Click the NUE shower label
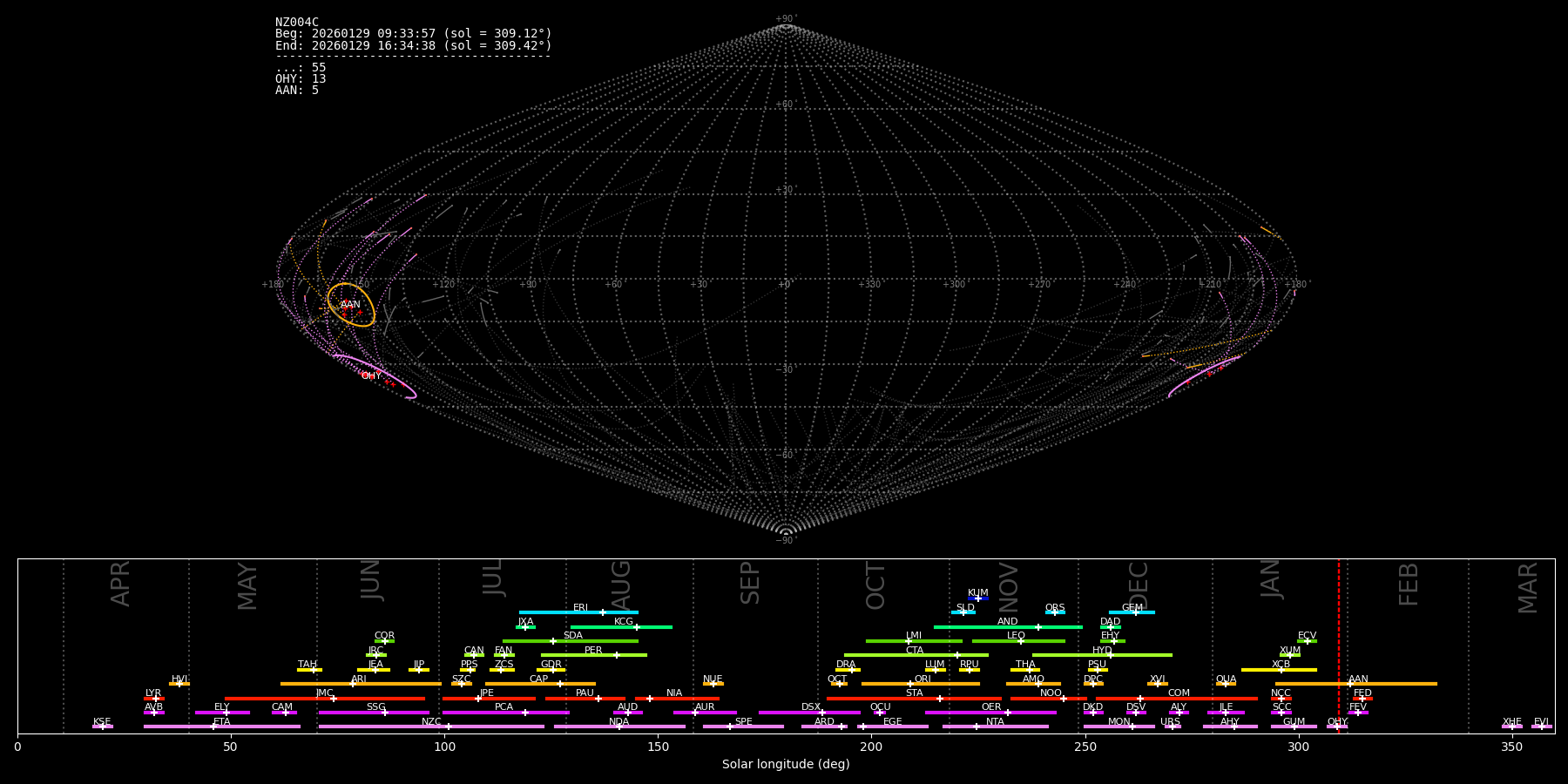The width and height of the screenshot is (1568, 784). (x=713, y=679)
